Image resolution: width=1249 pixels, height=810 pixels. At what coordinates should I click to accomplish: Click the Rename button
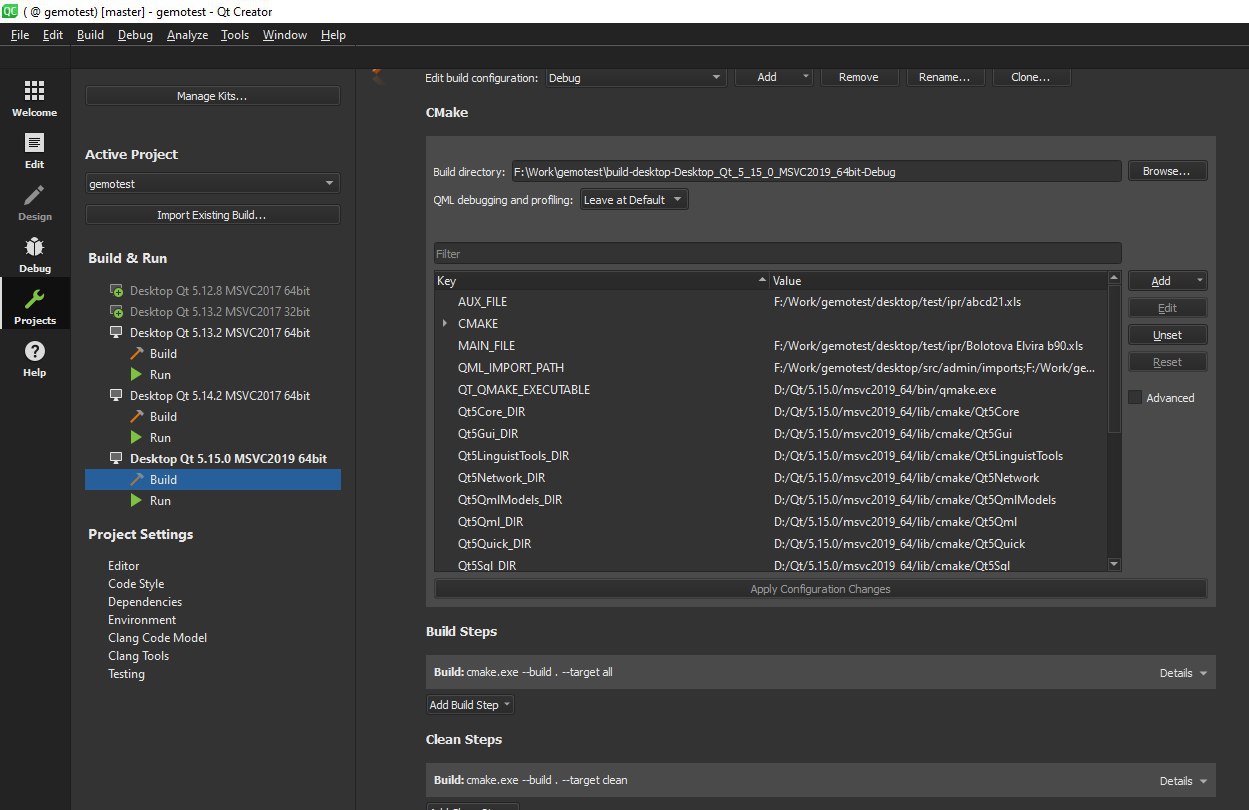(x=945, y=77)
